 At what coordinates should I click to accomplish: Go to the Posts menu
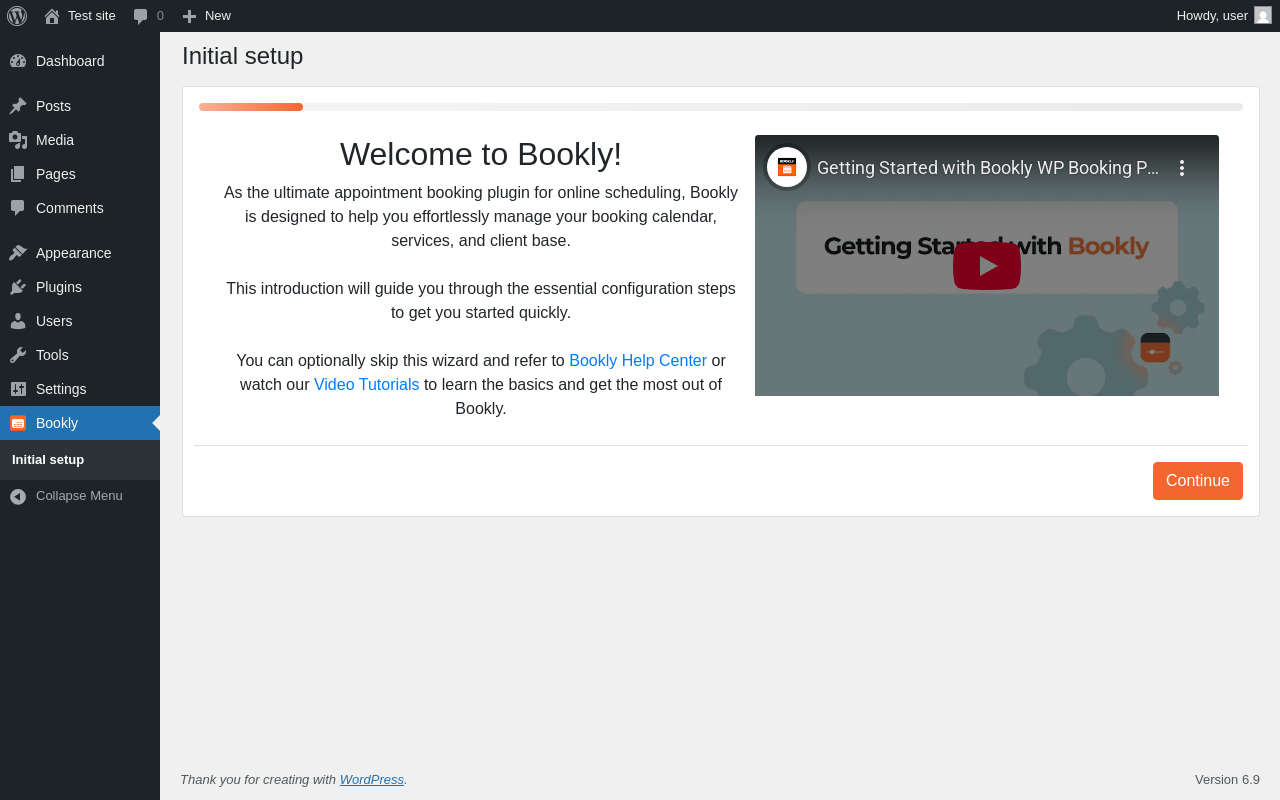click(80, 106)
